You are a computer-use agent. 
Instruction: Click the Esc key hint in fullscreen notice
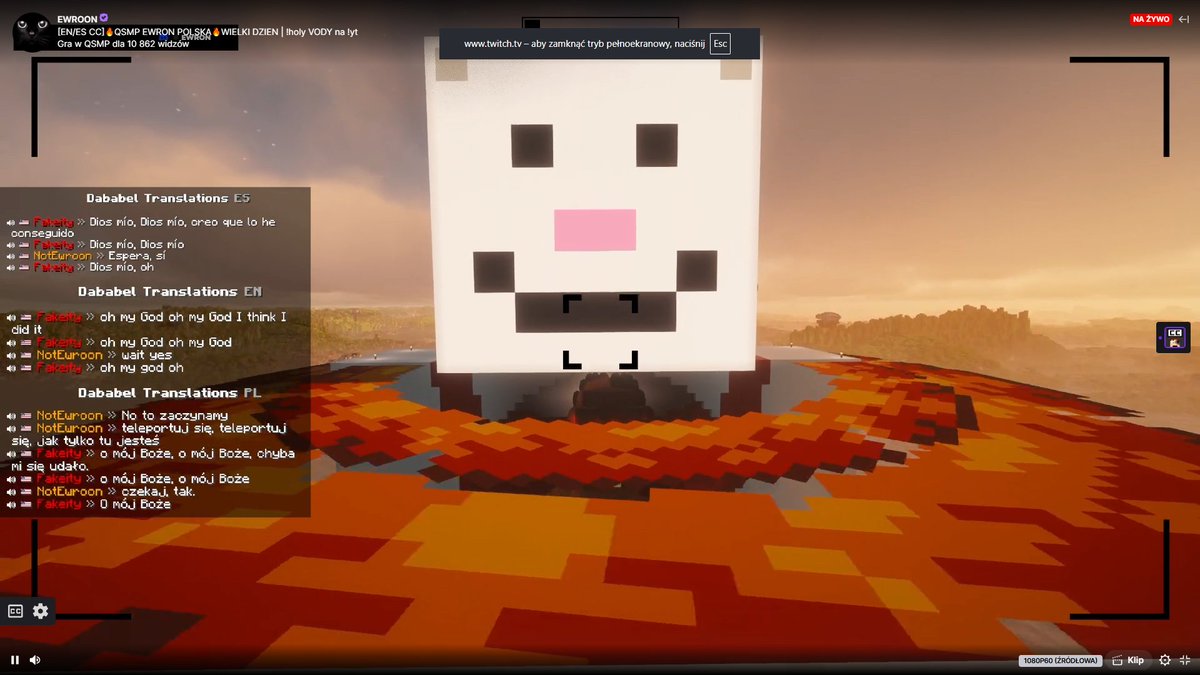tap(720, 44)
